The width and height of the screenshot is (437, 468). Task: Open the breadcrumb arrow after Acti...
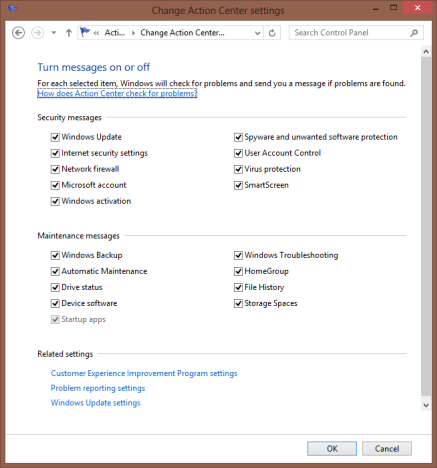click(133, 33)
